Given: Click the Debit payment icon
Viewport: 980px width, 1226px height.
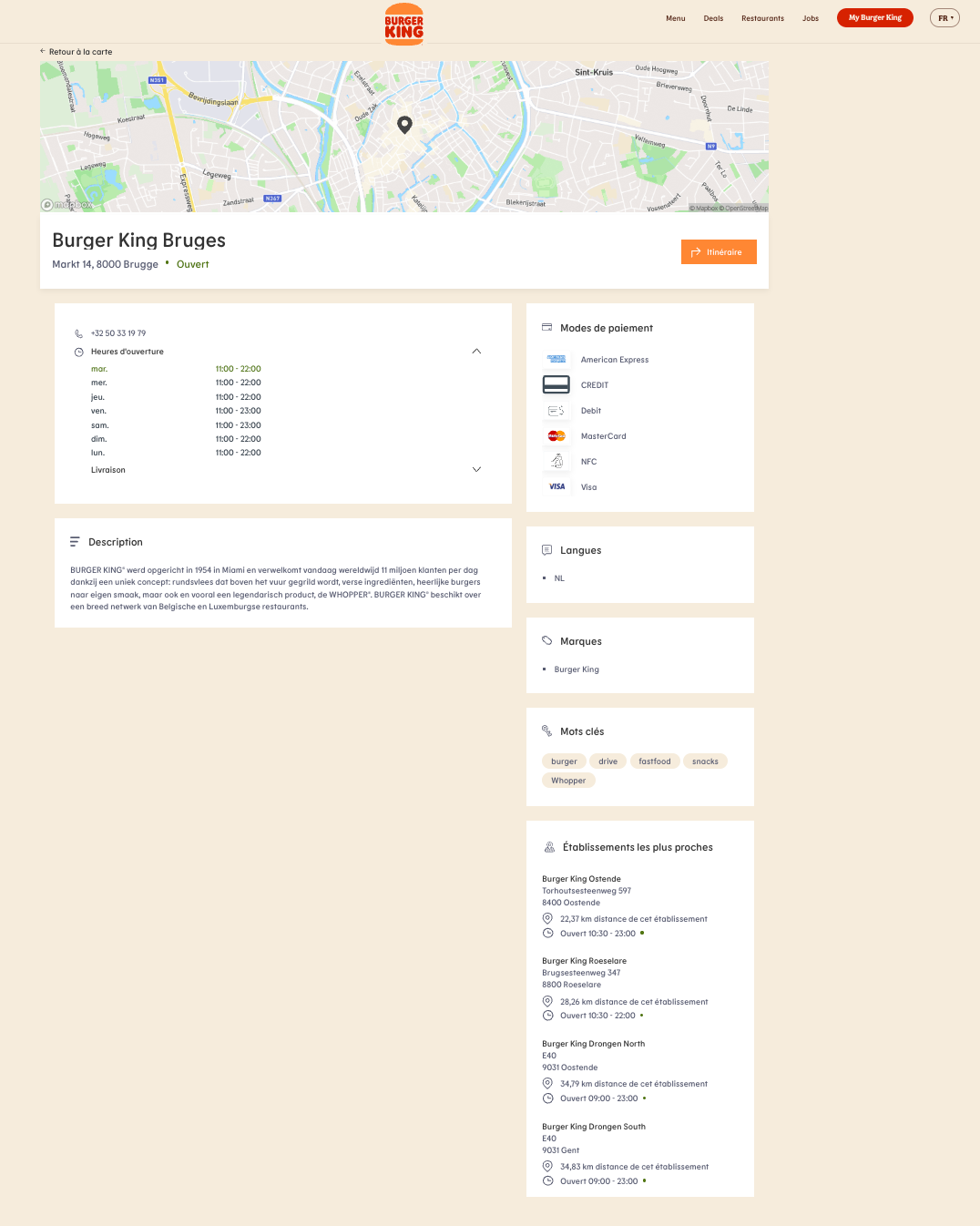Looking at the screenshot, I should click(556, 411).
